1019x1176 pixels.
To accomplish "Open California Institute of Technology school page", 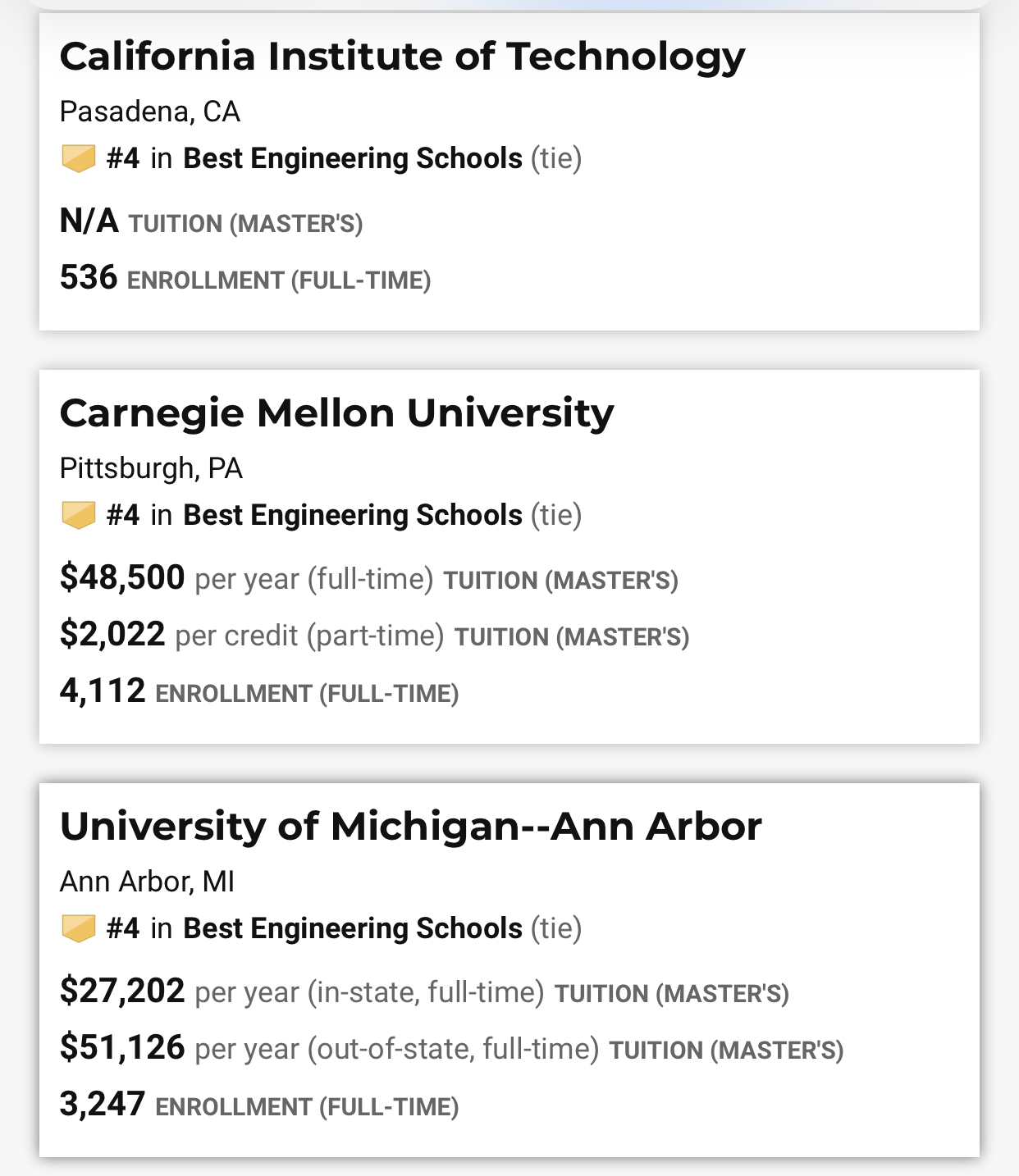I will 402,57.
